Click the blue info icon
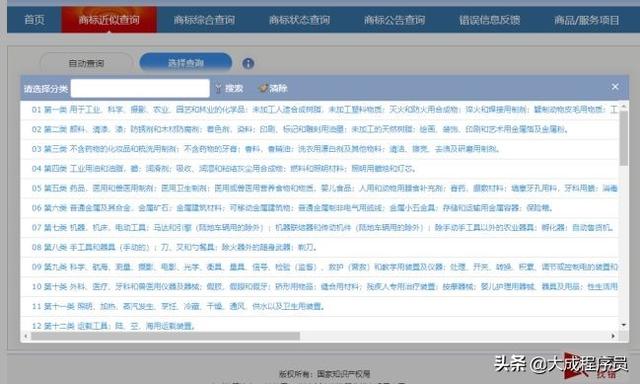This screenshot has width=640, height=384. 248,63
